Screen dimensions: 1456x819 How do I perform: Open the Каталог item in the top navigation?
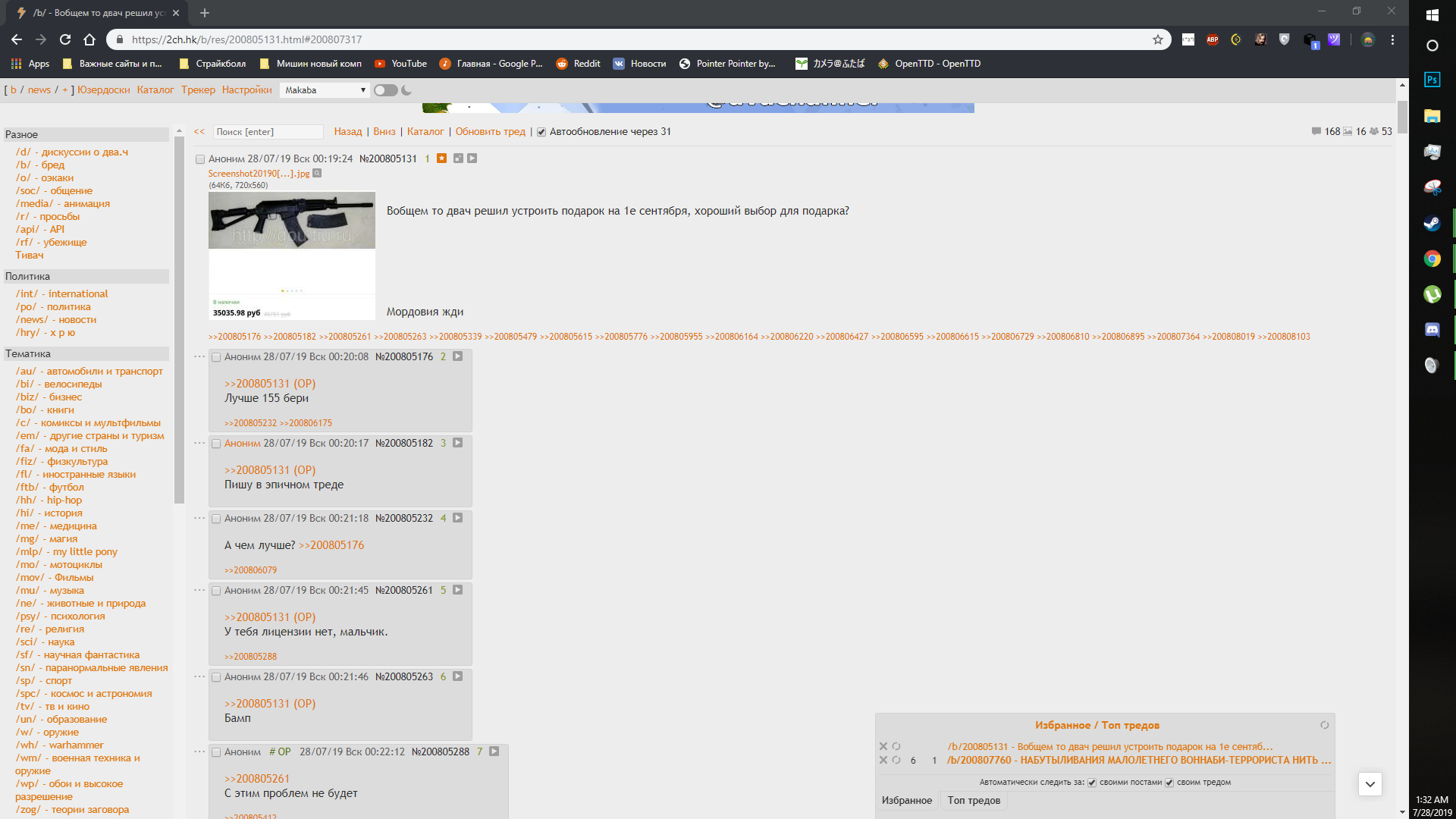(x=155, y=89)
